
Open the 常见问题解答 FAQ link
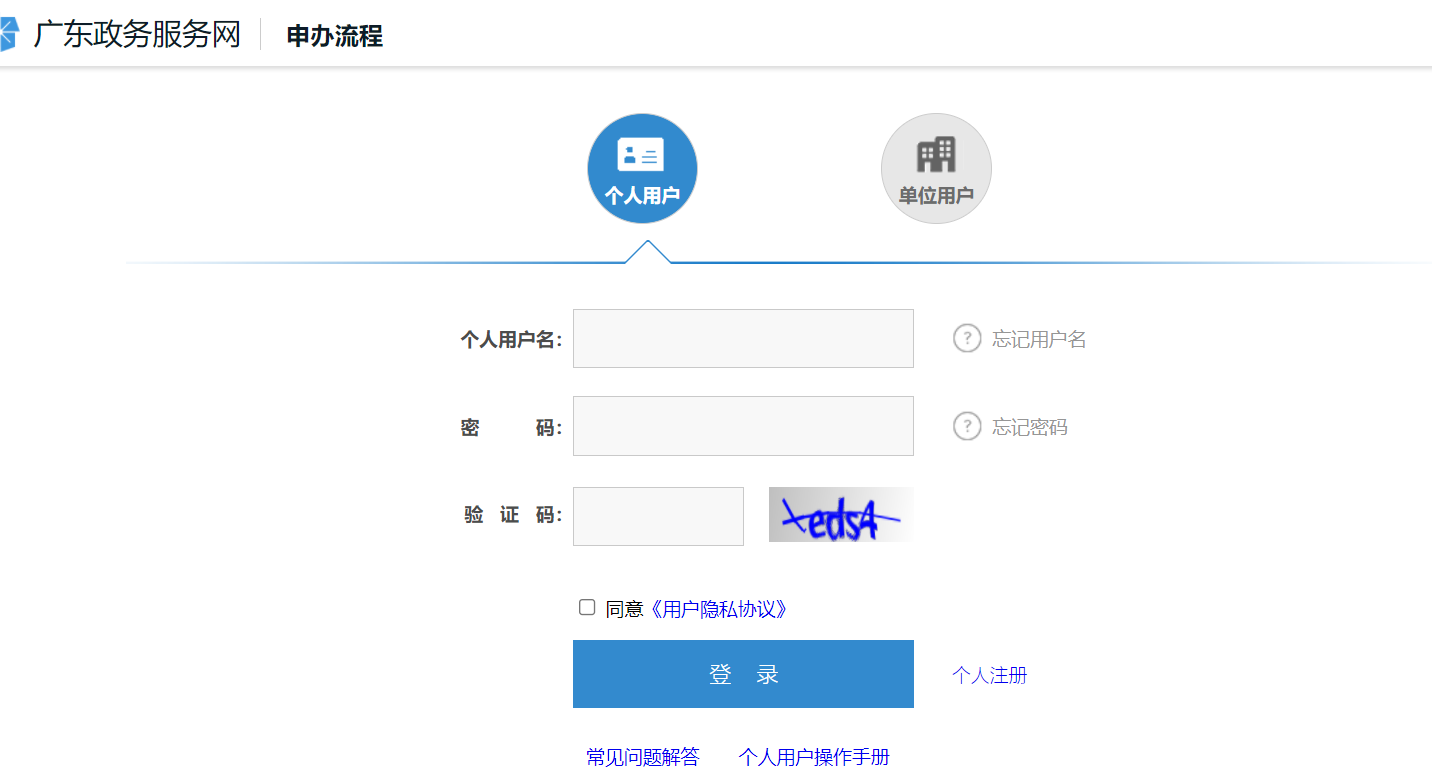click(x=643, y=757)
